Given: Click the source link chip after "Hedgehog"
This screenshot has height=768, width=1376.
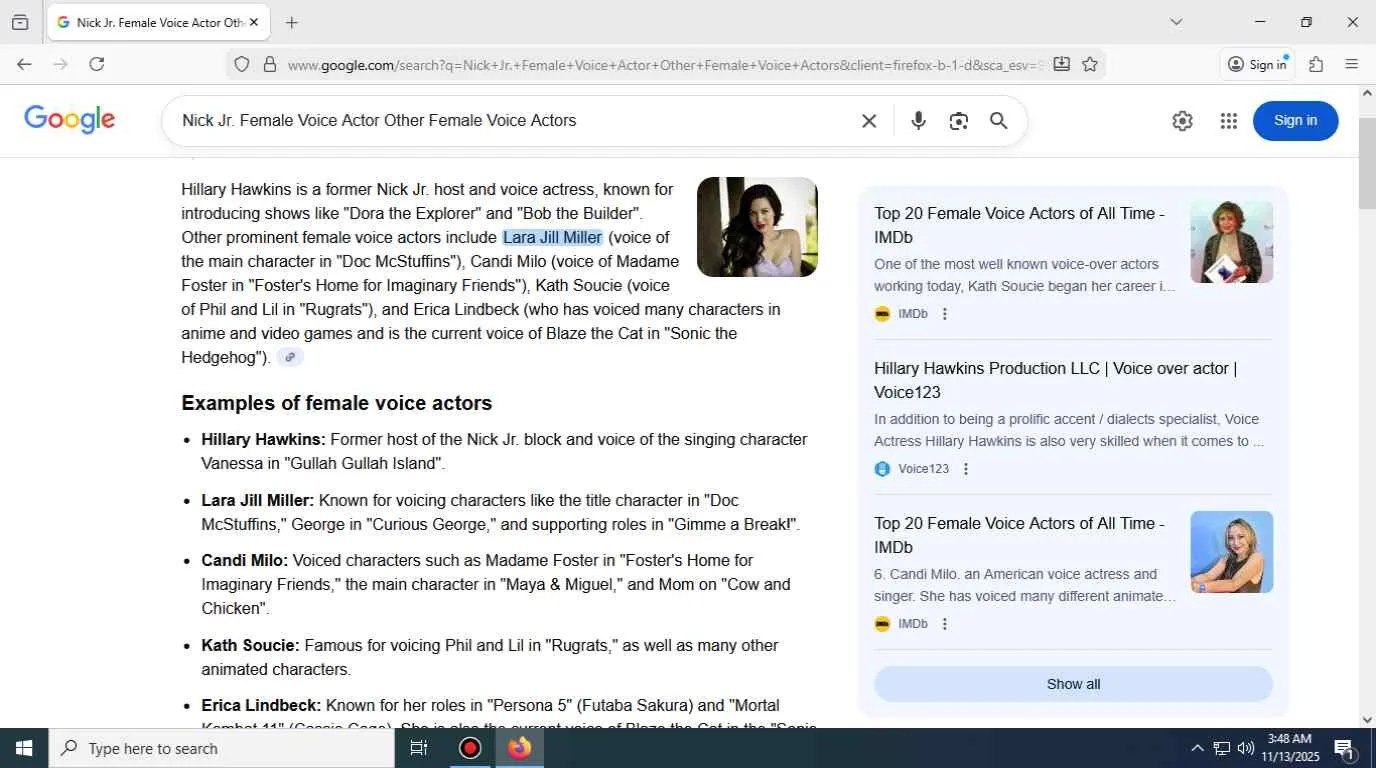Looking at the screenshot, I should click(x=289, y=358).
